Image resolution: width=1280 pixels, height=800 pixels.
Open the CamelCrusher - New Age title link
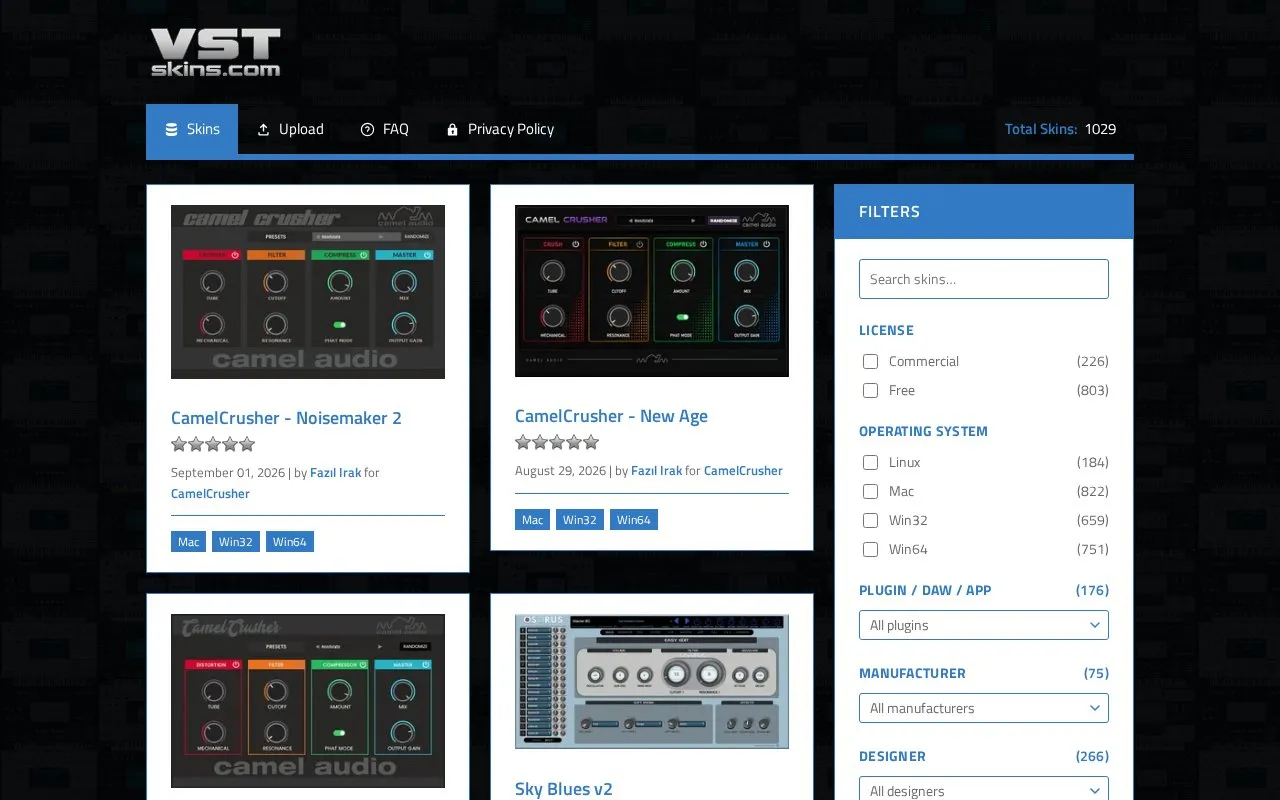pos(611,416)
